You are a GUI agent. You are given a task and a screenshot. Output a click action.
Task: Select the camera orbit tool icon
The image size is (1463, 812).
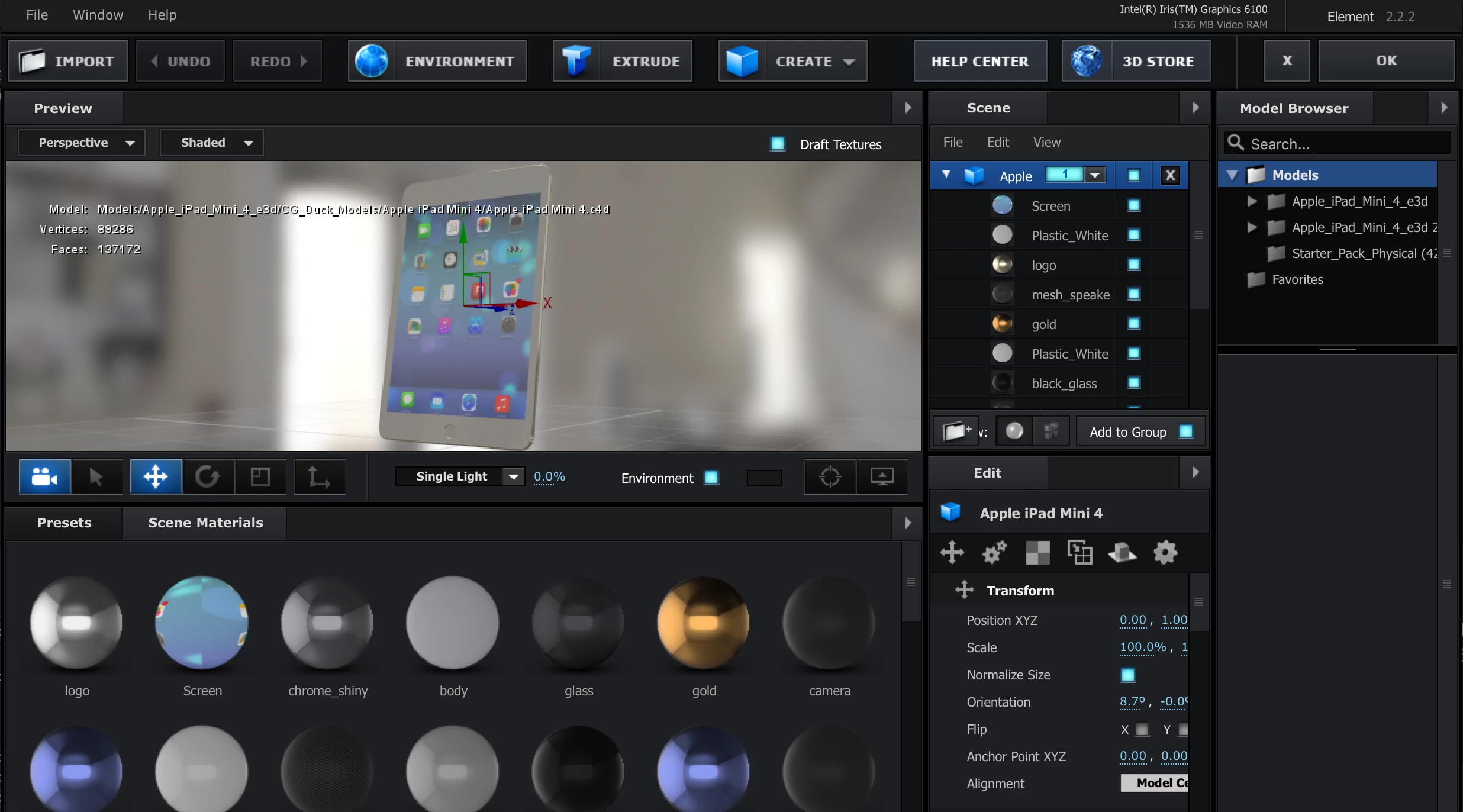click(45, 476)
